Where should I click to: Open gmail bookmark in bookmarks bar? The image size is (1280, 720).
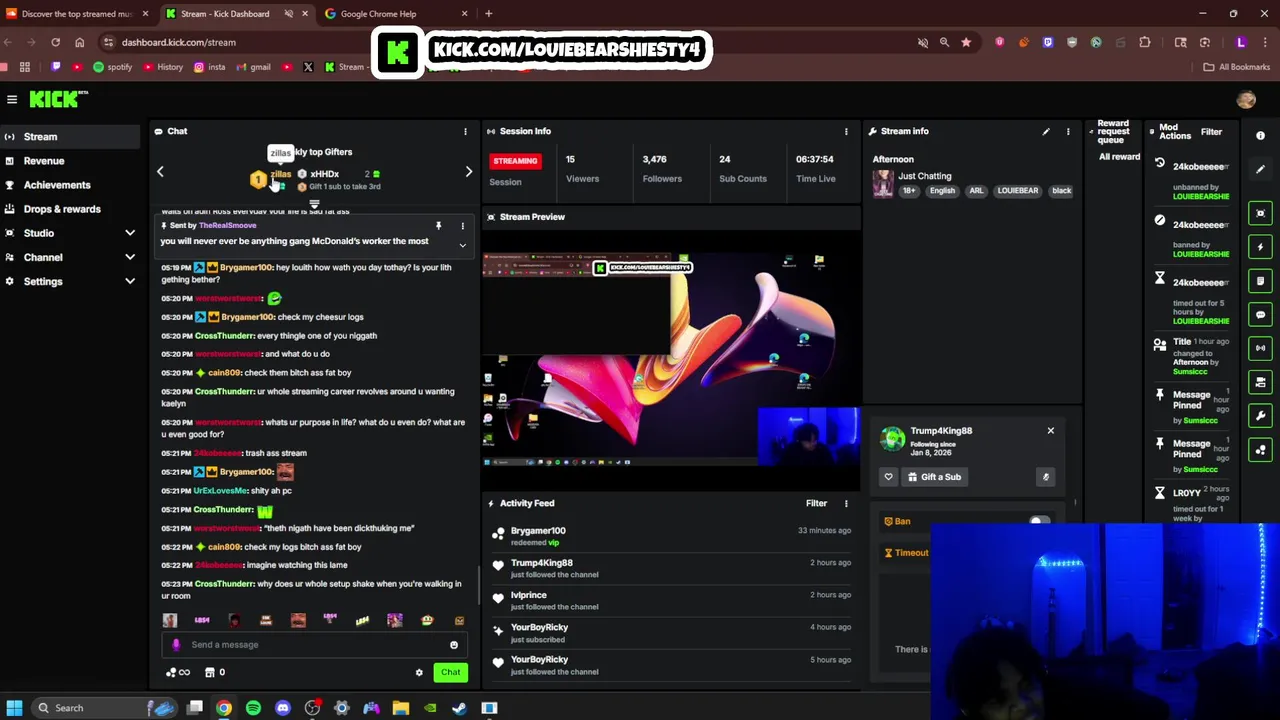pyautogui.click(x=253, y=67)
